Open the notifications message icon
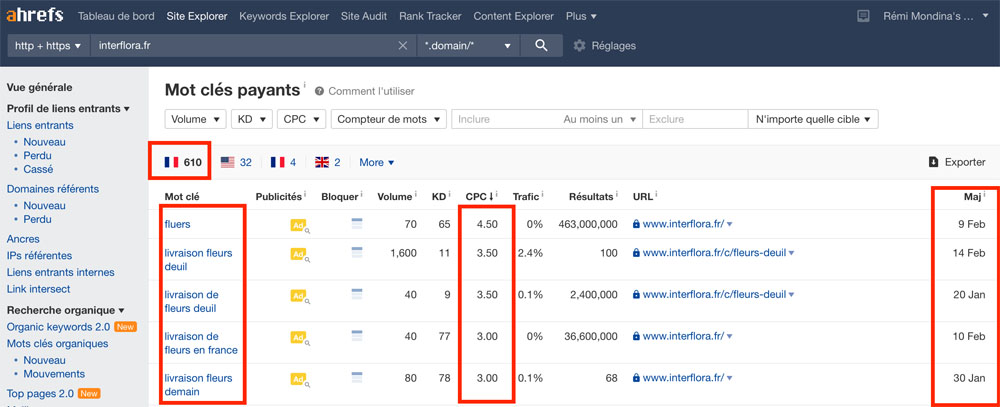Image resolution: width=1000 pixels, height=407 pixels. [863, 17]
